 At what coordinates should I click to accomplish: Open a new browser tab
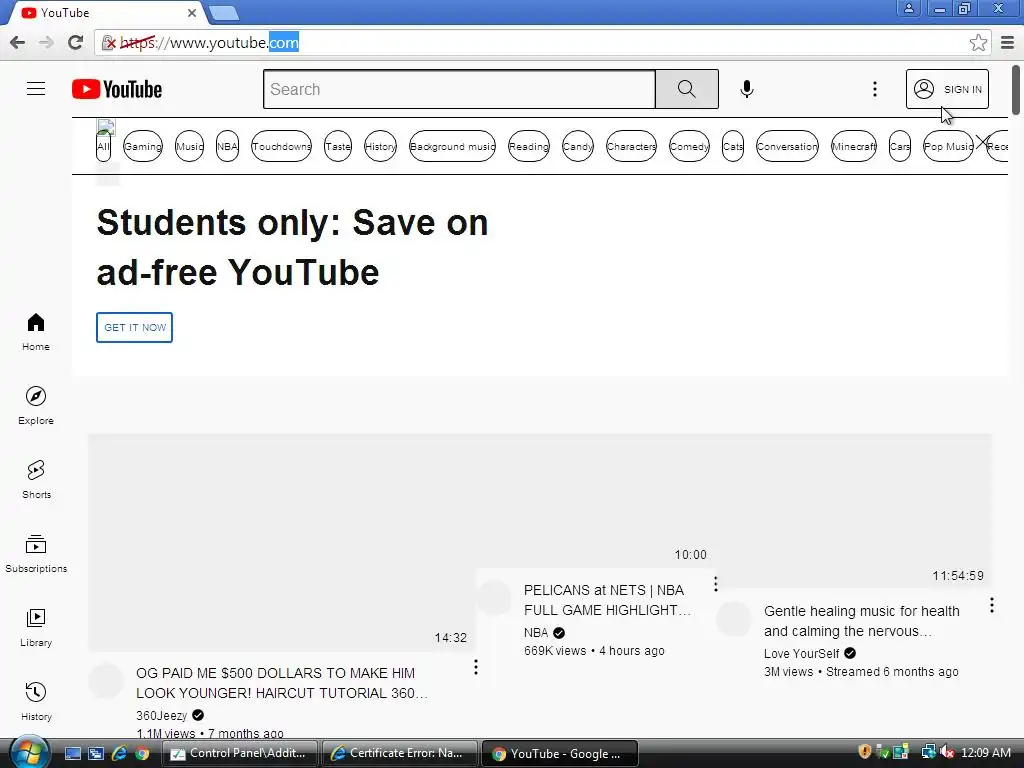point(223,12)
